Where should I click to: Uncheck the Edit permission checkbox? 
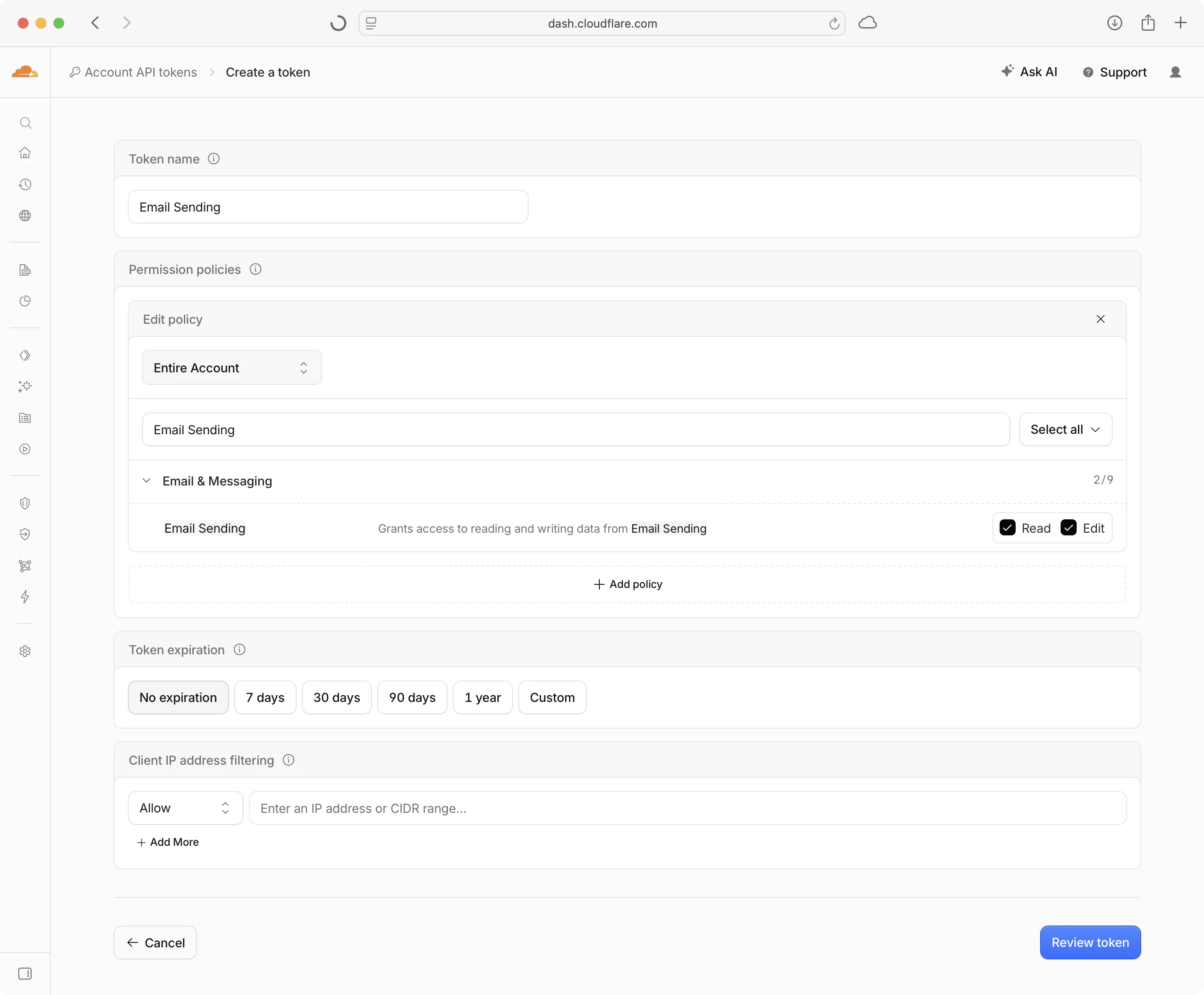[1068, 528]
